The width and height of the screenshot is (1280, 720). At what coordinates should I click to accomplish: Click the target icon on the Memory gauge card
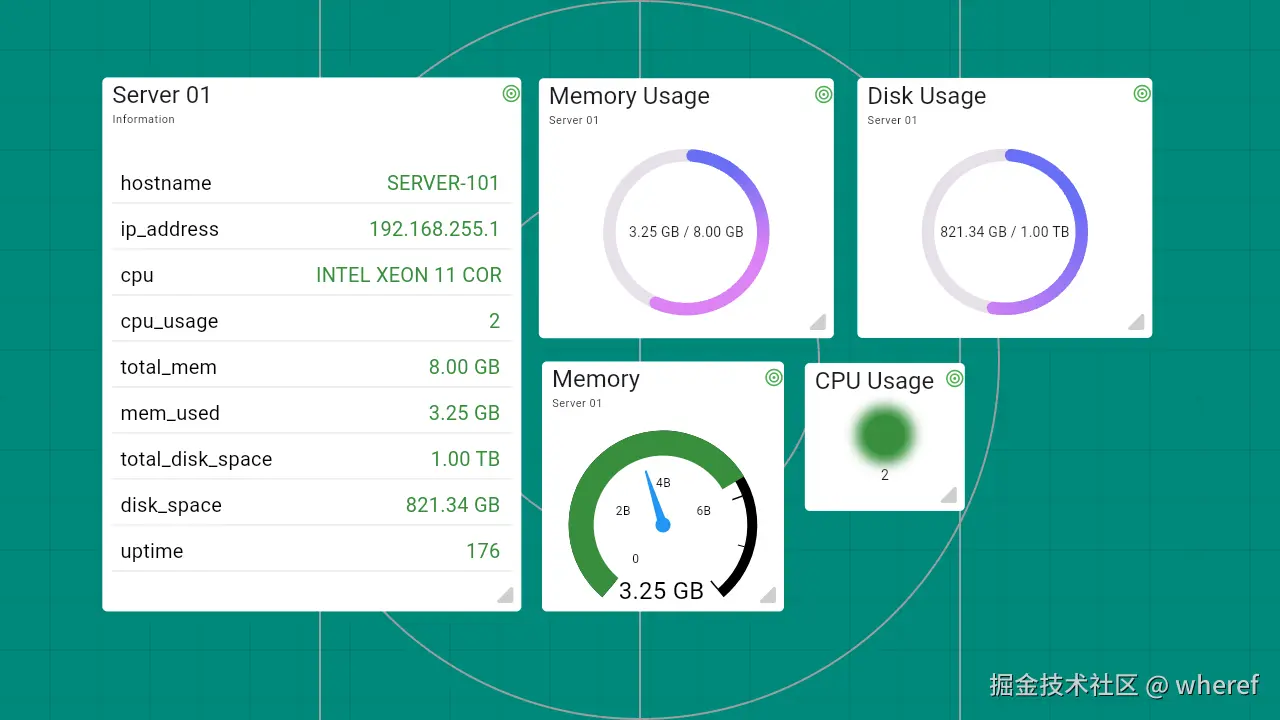772,377
